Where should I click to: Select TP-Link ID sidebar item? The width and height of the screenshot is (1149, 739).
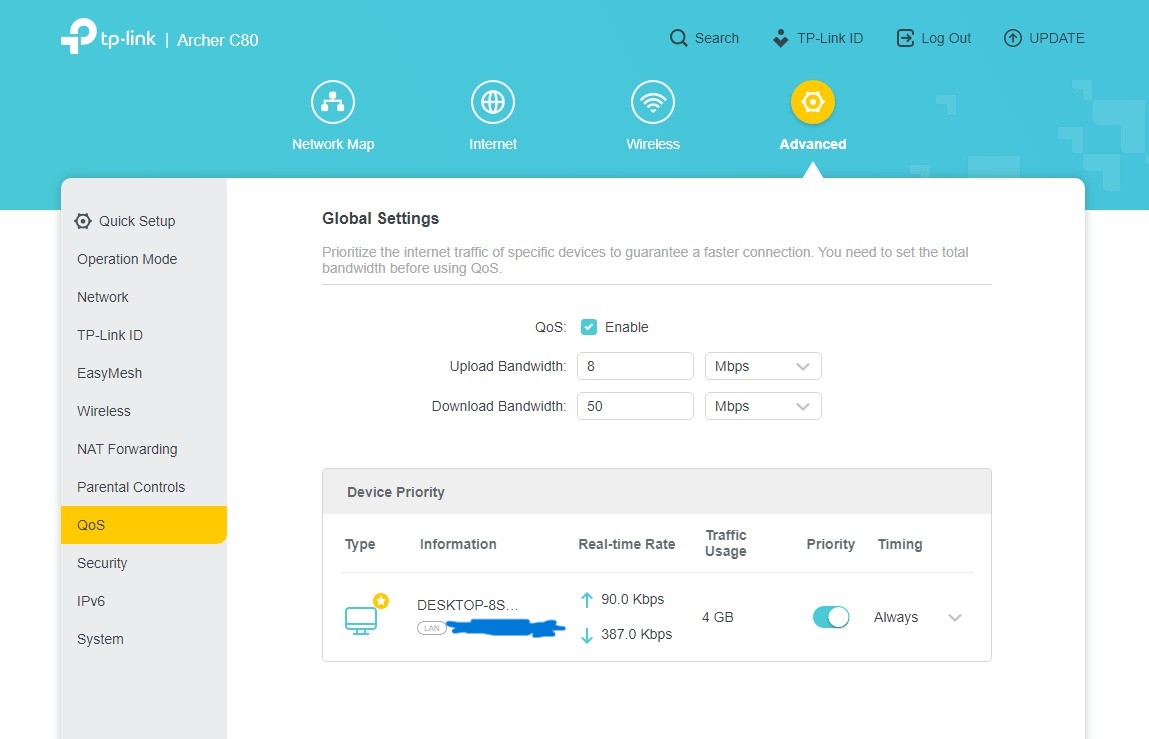point(144,335)
